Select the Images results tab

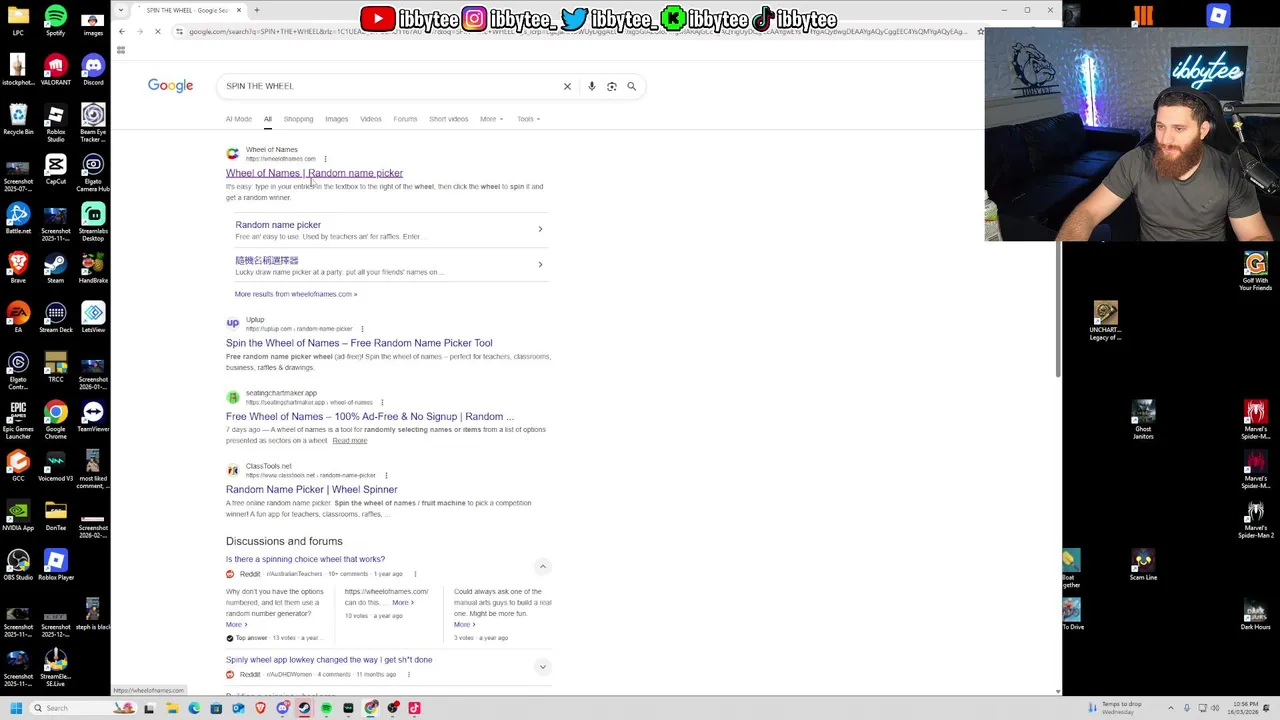336,119
